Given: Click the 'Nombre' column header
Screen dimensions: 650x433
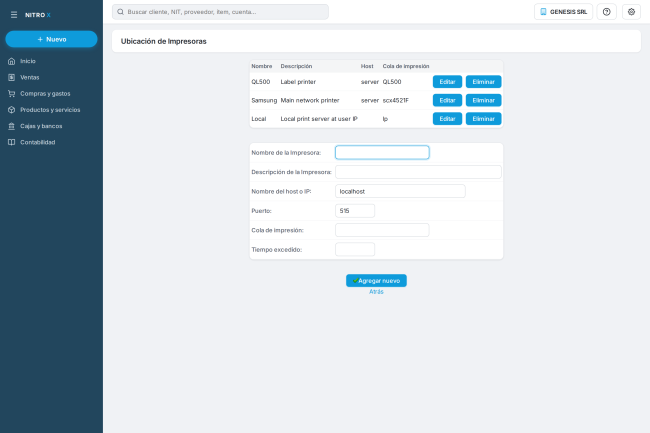Looking at the screenshot, I should click(x=262, y=66).
